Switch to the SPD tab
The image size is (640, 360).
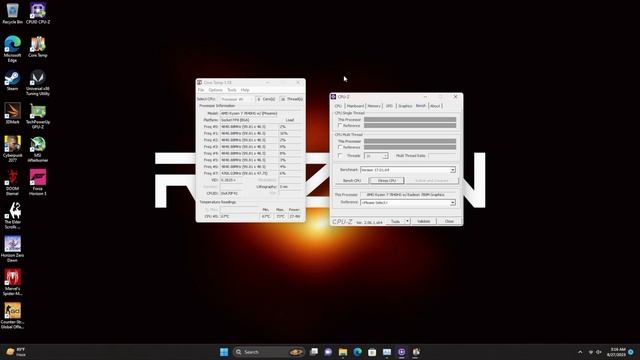tap(389, 106)
